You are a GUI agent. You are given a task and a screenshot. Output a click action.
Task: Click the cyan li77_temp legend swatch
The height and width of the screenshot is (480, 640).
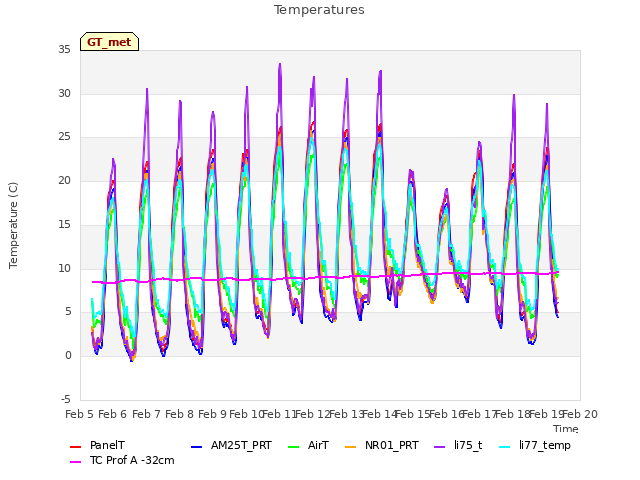(x=505, y=447)
